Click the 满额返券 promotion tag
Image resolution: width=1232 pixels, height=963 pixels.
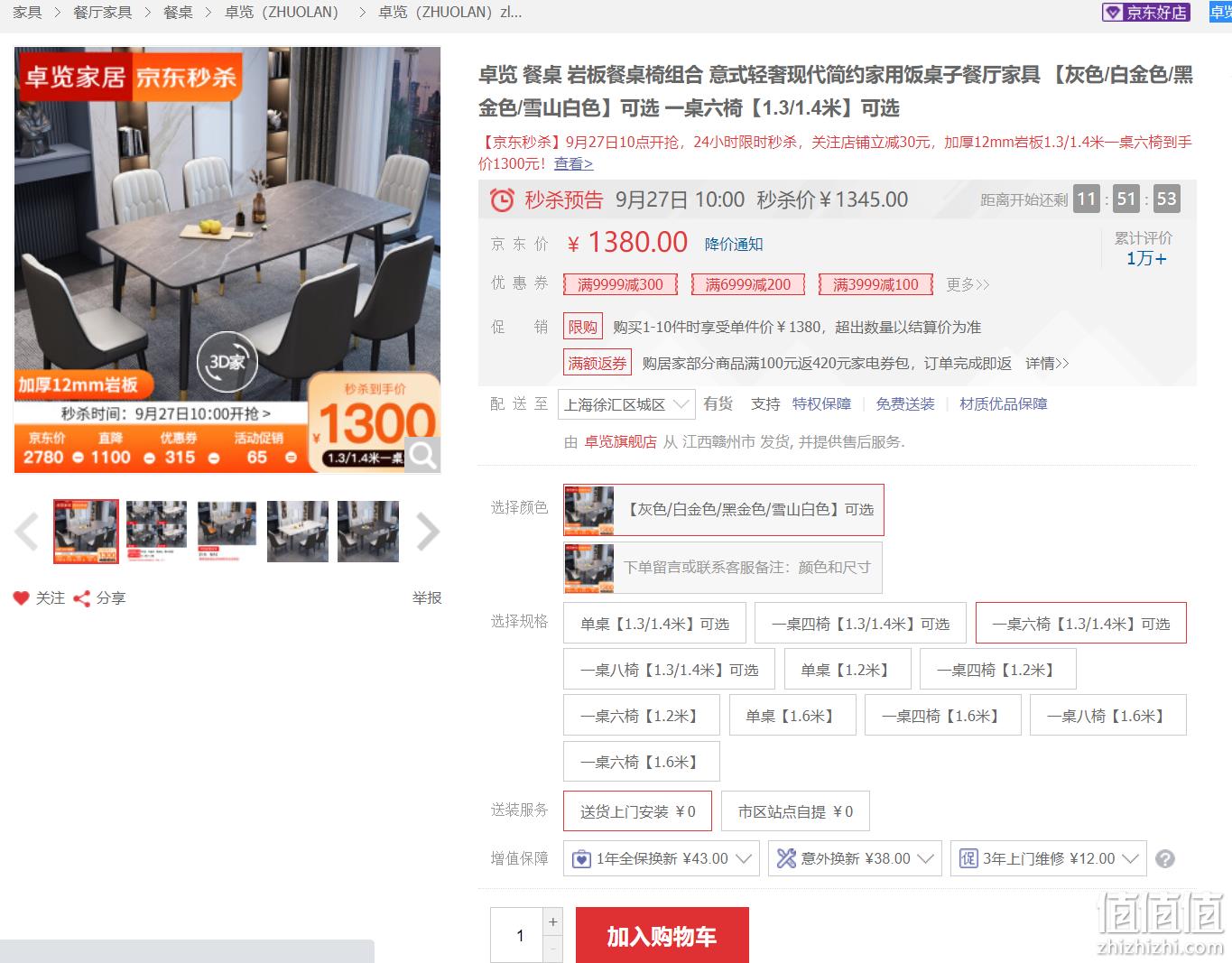(x=597, y=363)
